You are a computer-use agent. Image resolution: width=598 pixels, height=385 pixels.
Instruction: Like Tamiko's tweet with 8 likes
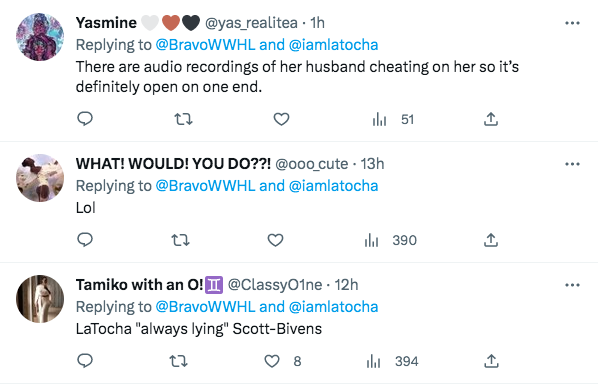[x=283, y=361]
